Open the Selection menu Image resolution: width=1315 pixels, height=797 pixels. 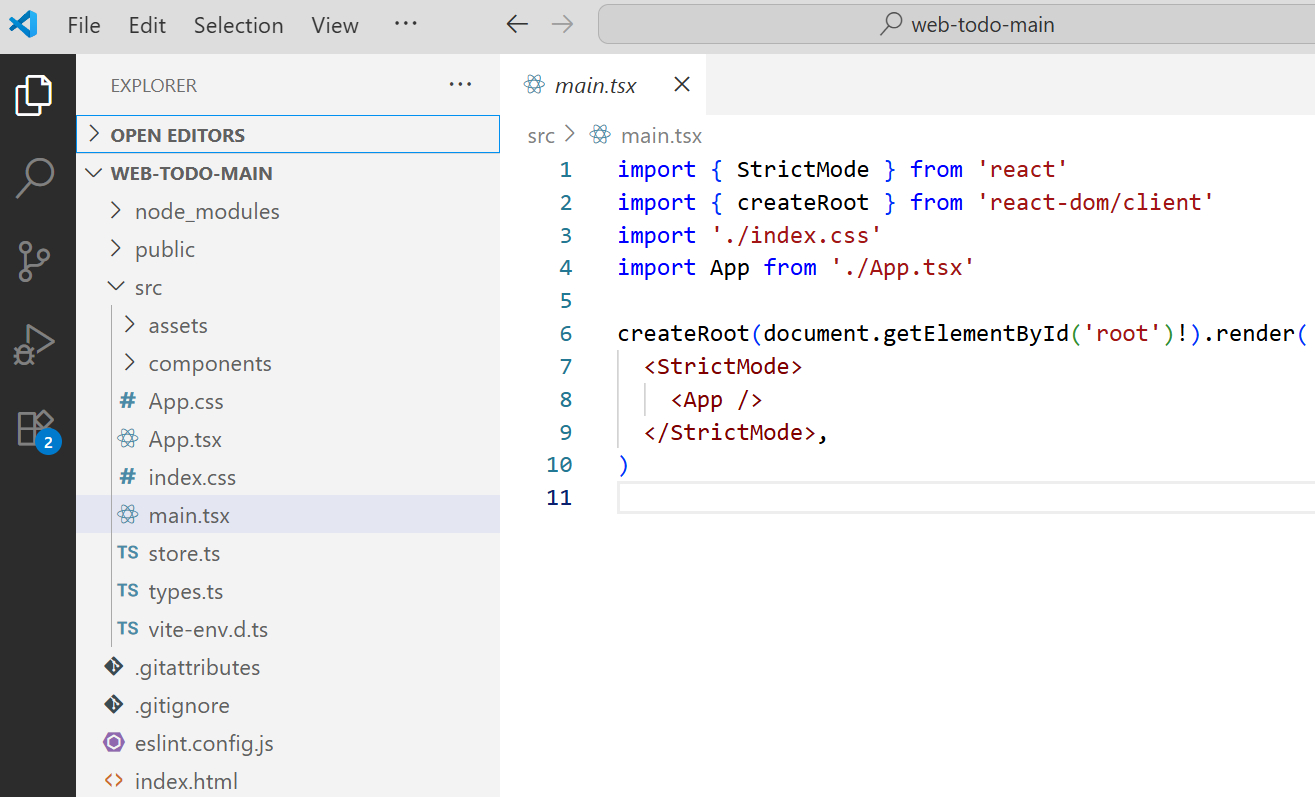238,25
